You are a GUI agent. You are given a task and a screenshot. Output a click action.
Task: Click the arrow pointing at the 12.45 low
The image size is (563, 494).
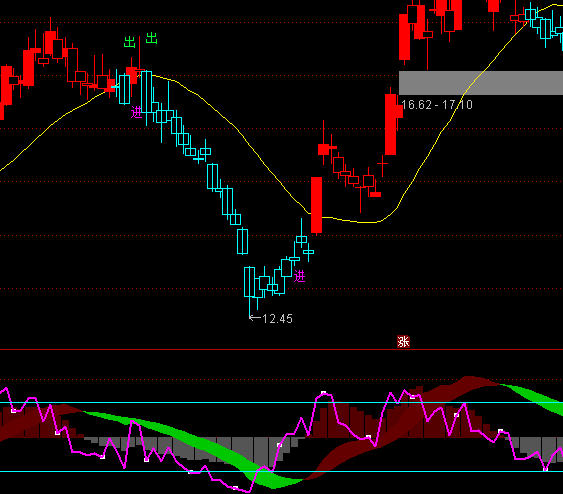coord(255,318)
